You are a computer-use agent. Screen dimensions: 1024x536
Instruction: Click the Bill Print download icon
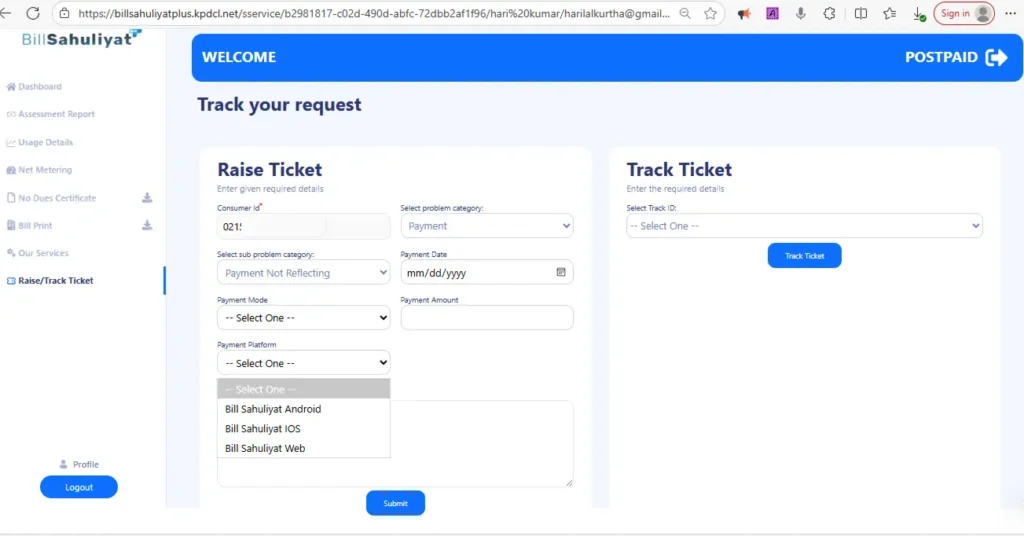coord(147,226)
